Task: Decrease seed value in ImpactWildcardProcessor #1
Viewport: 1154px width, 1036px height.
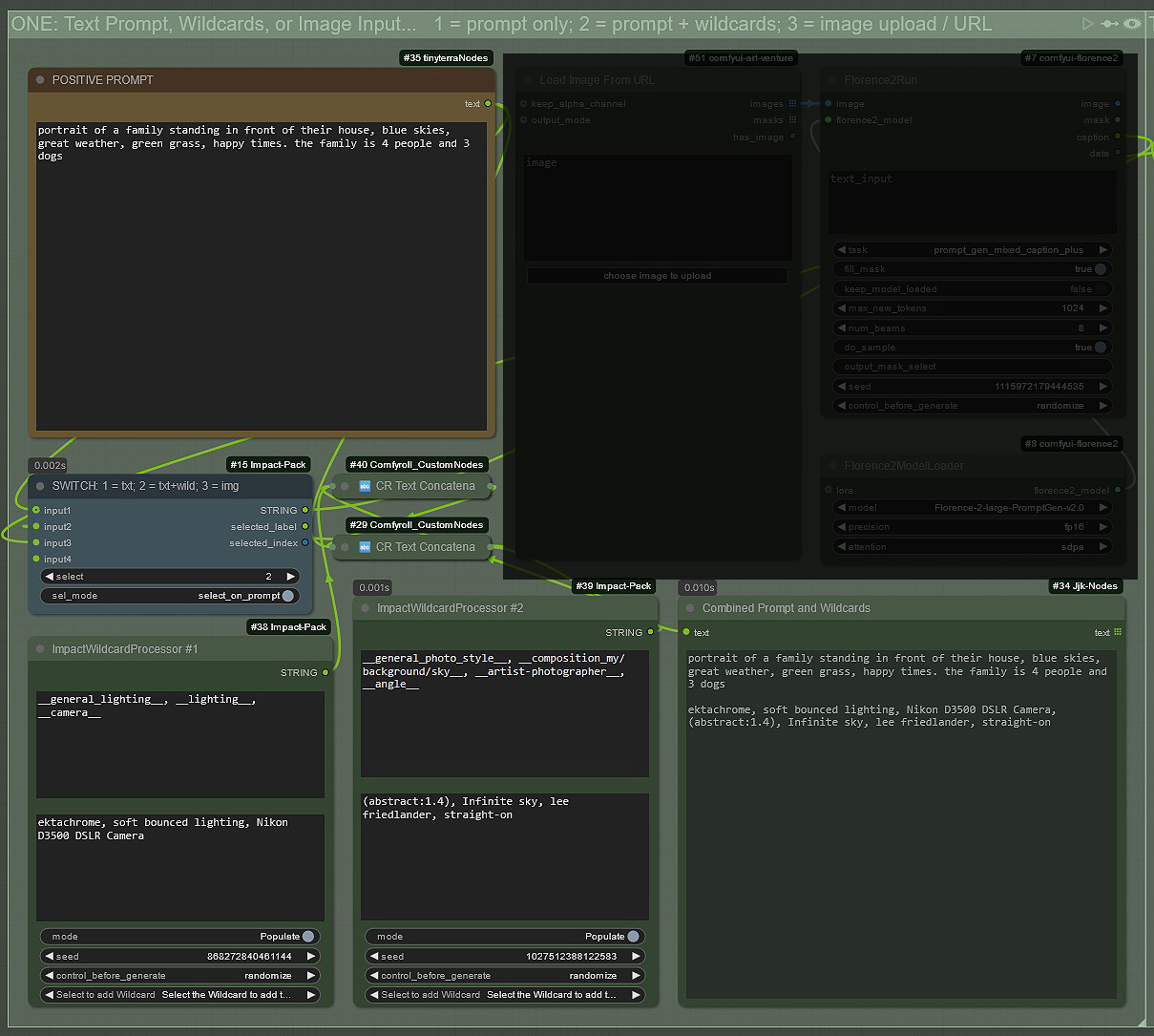Action: tap(49, 956)
